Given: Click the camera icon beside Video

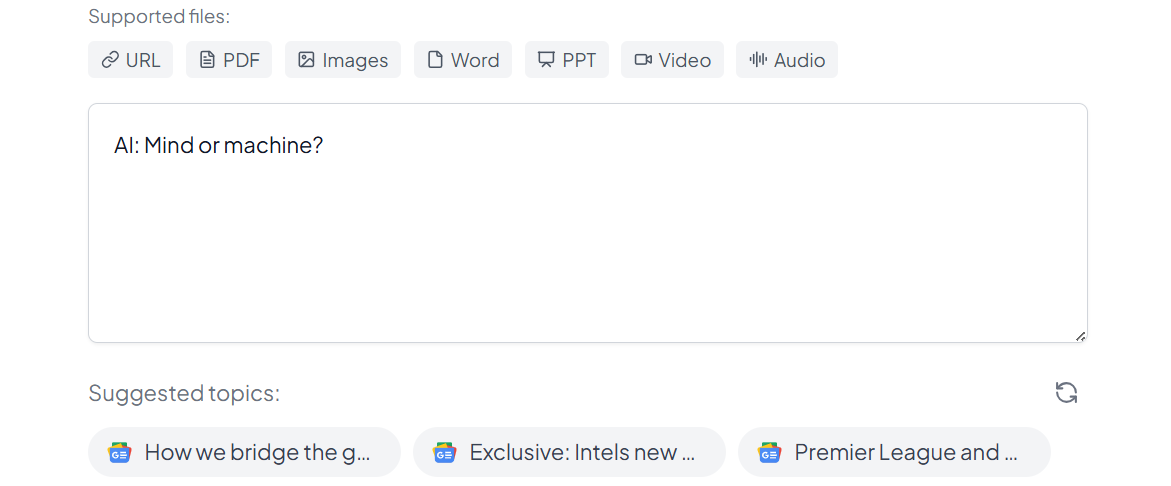Looking at the screenshot, I should pos(643,60).
